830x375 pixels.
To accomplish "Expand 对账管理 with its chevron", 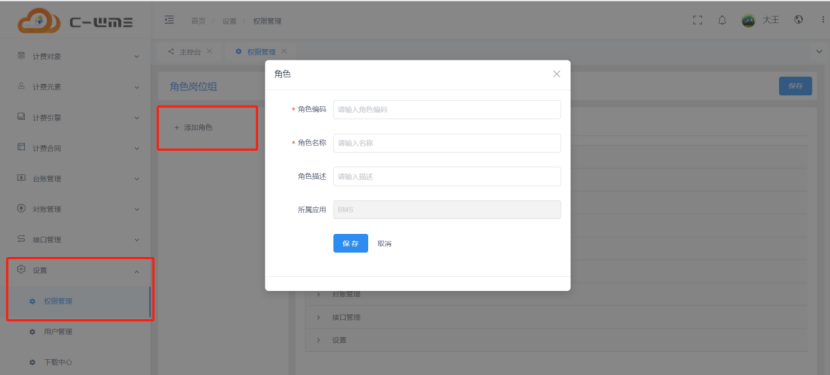I will 137,210.
